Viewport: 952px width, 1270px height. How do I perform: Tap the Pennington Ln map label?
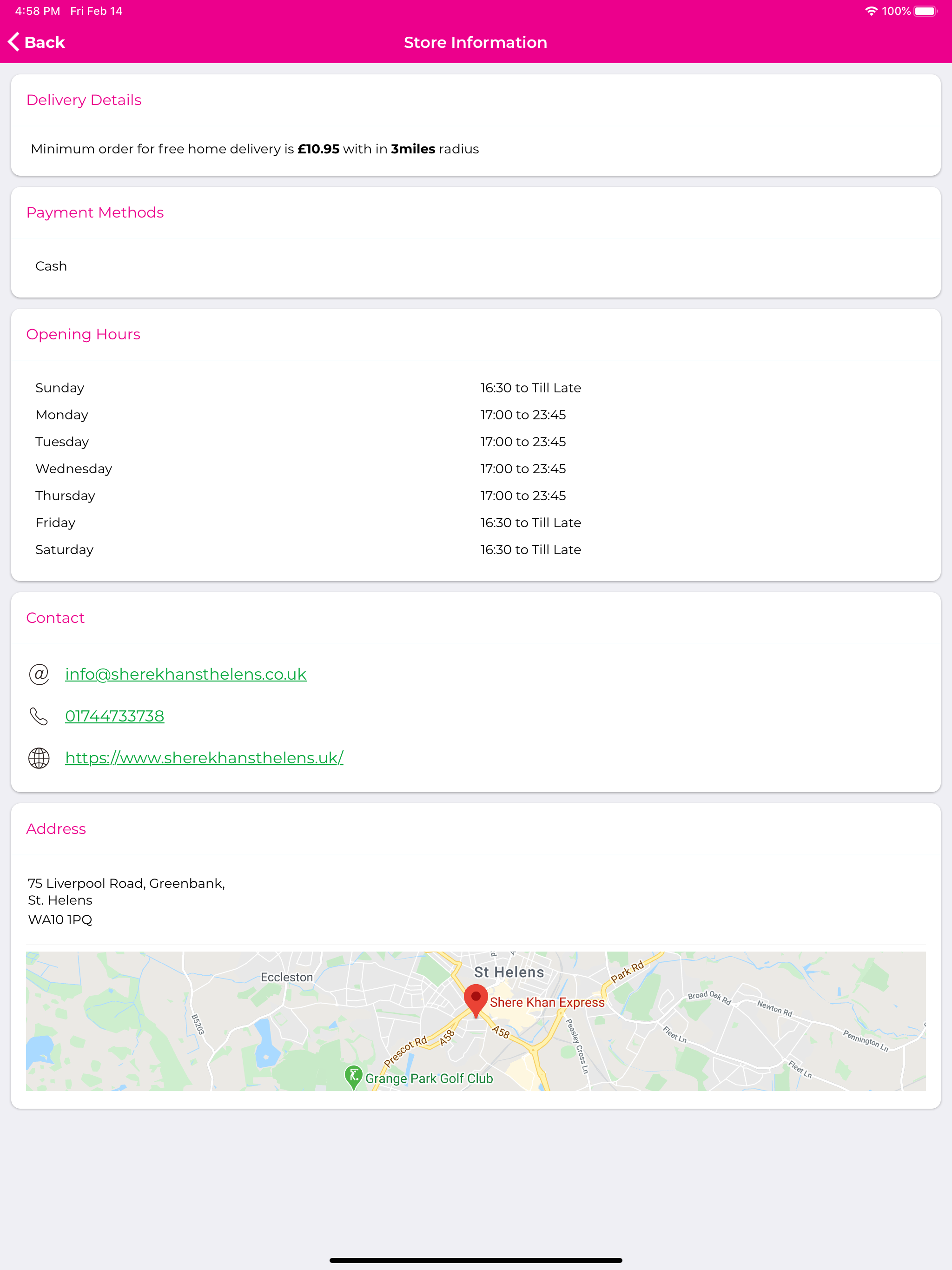click(866, 1041)
